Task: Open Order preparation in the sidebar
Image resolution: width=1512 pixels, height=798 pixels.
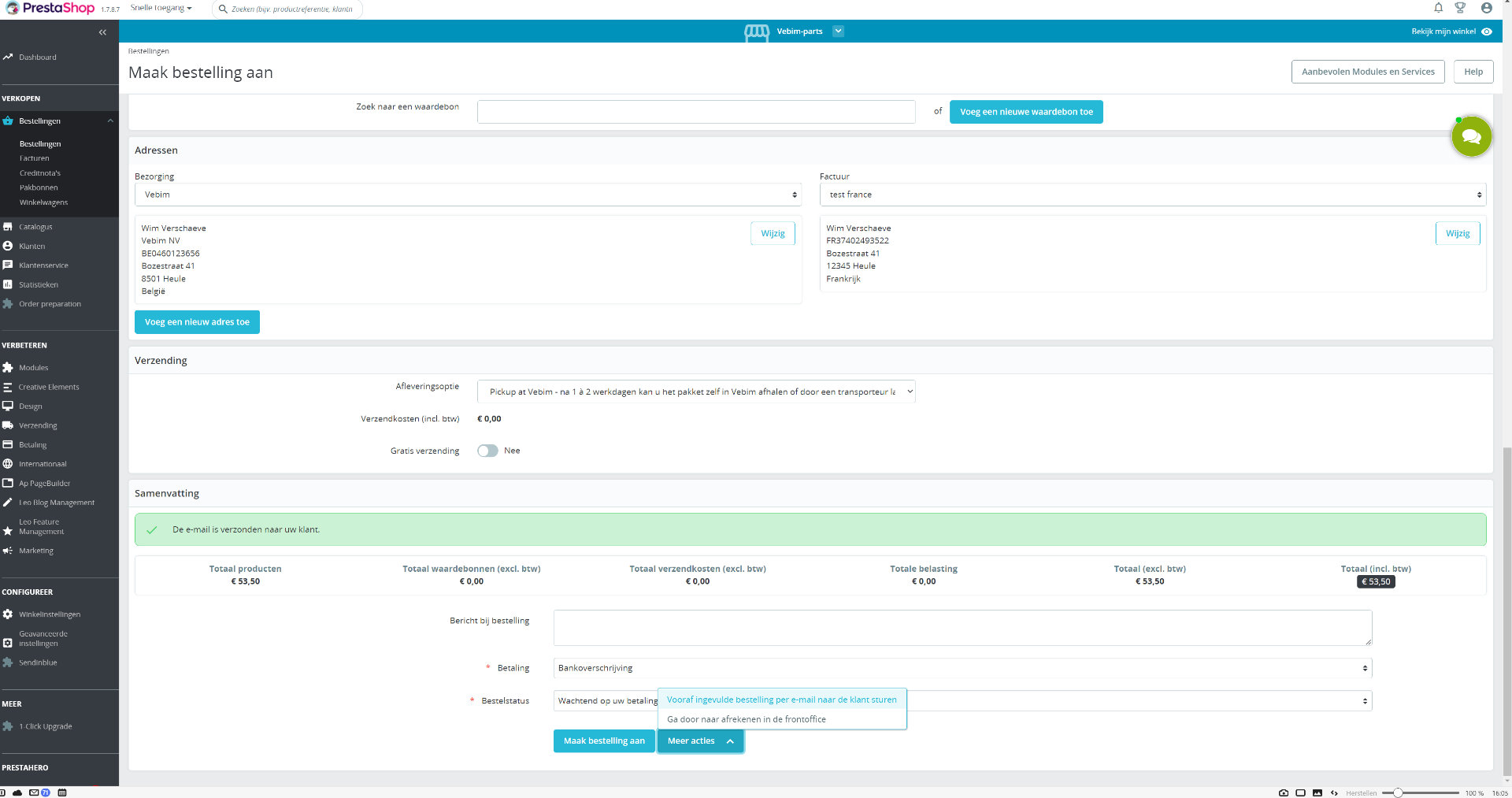Action: (x=50, y=304)
